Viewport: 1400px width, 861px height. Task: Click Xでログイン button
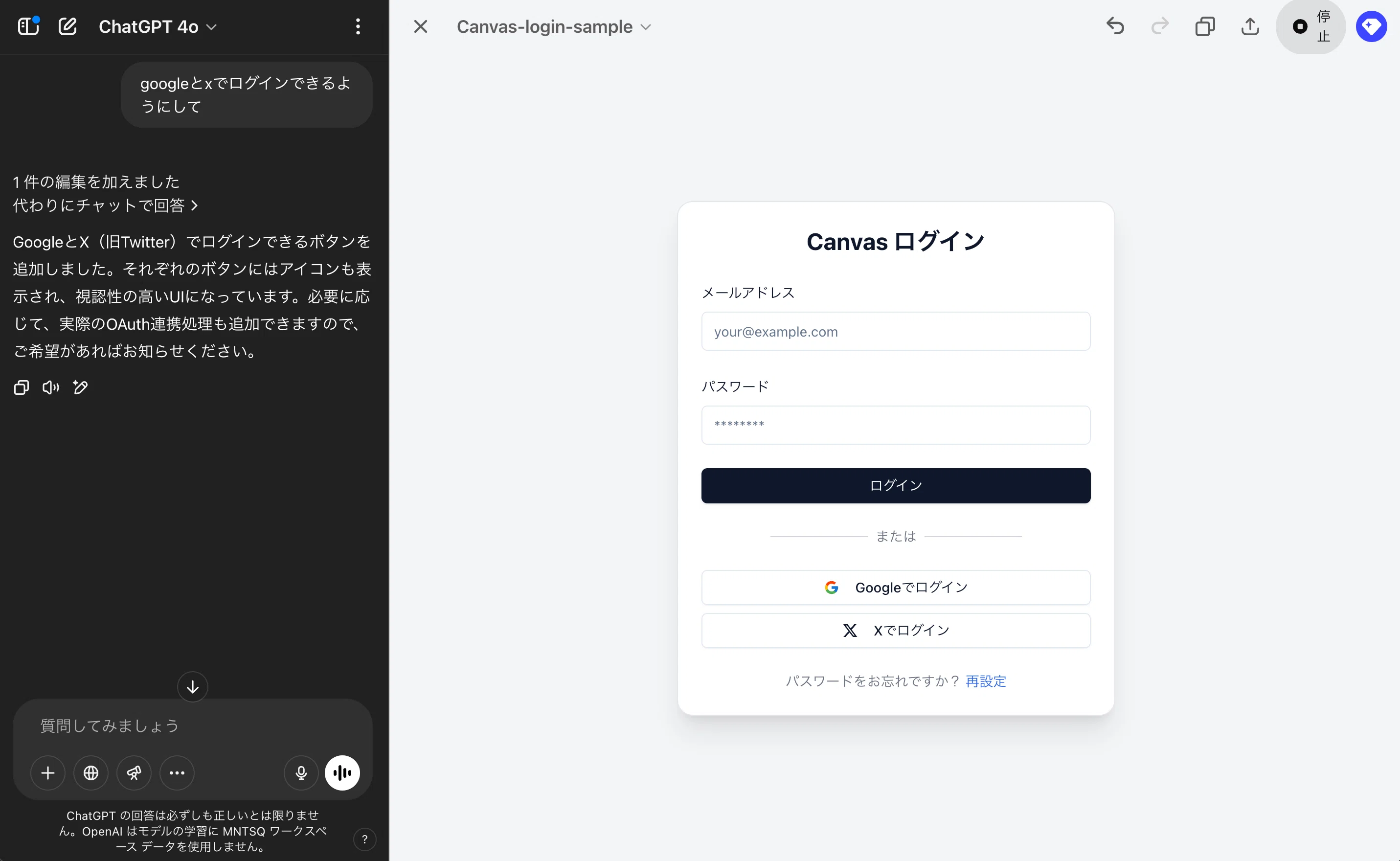896,631
